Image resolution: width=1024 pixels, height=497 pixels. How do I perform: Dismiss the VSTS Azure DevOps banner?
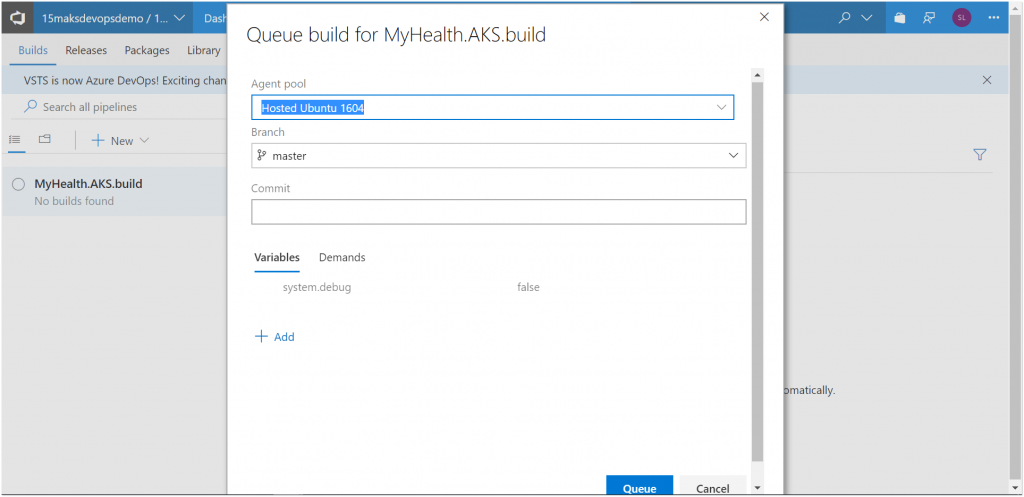pos(987,80)
